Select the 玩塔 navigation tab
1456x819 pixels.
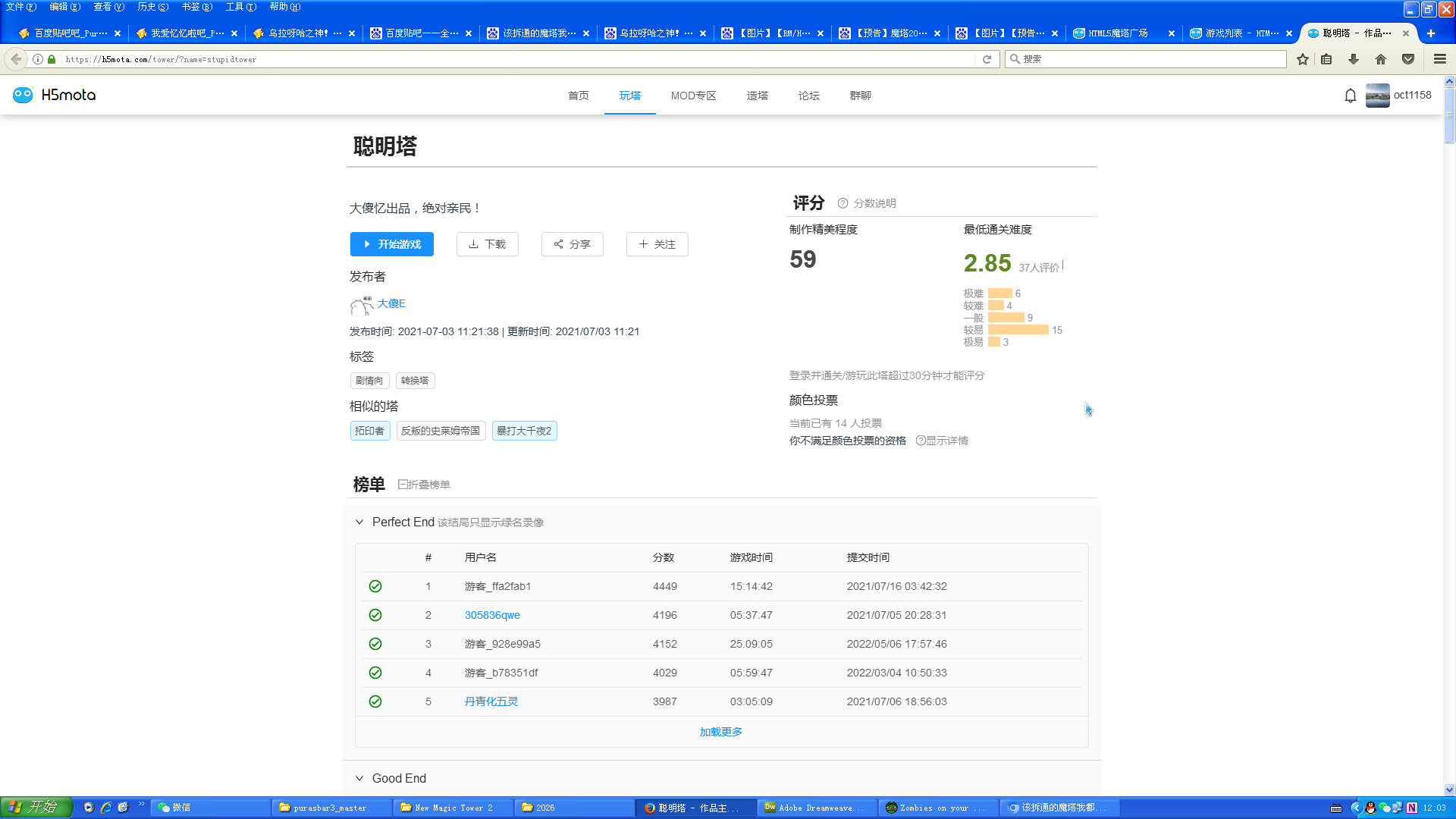click(630, 96)
